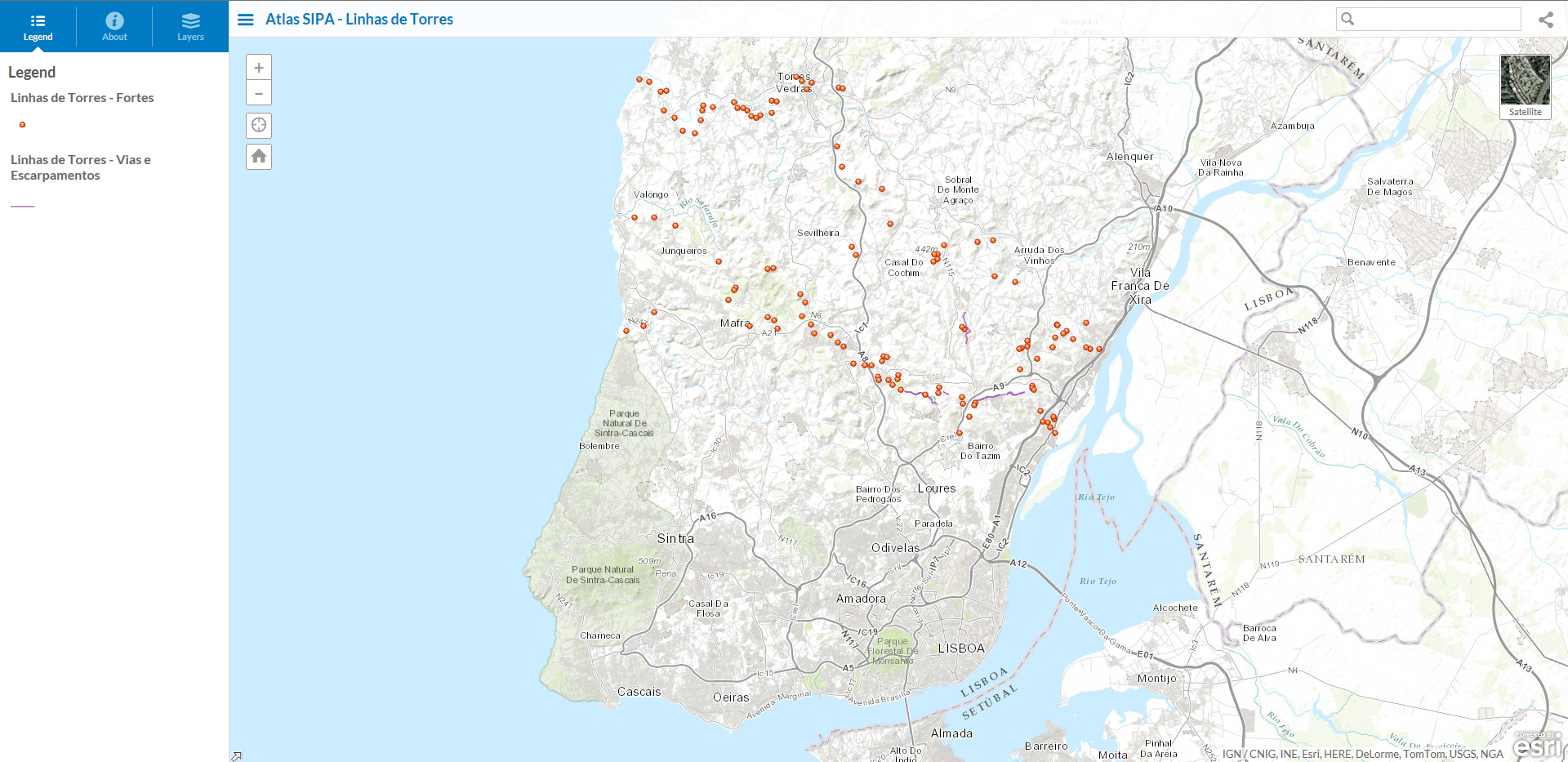Click the Odivelas map label
Image resolution: width=1568 pixels, height=762 pixels.
coord(895,548)
